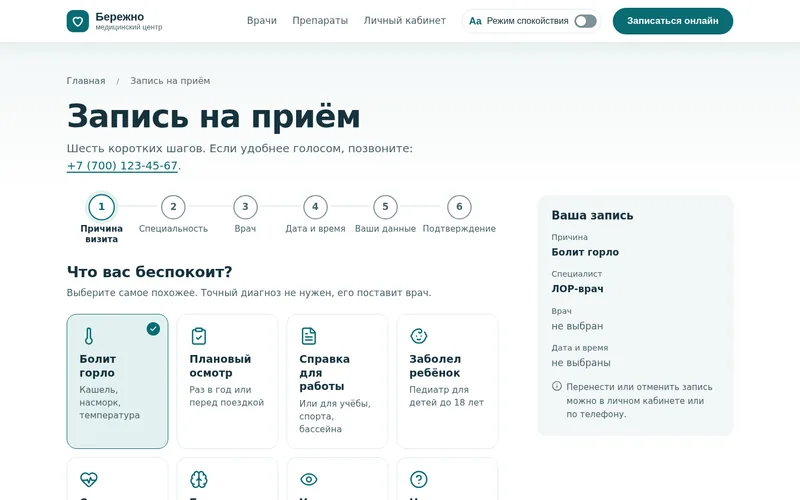Click the Записаться онлайн button

[672, 21]
